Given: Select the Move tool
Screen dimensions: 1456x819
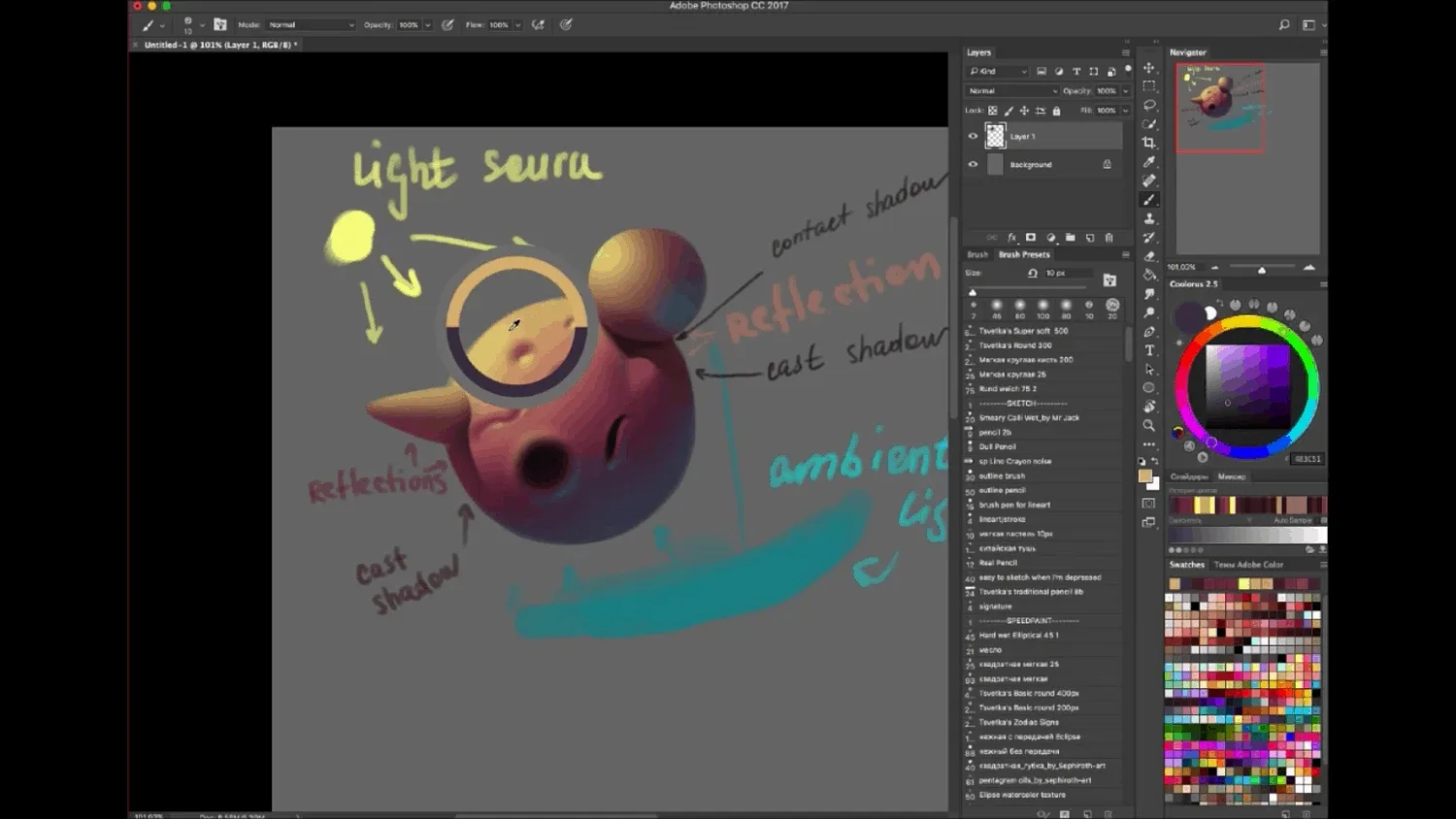Looking at the screenshot, I should pyautogui.click(x=1149, y=68).
